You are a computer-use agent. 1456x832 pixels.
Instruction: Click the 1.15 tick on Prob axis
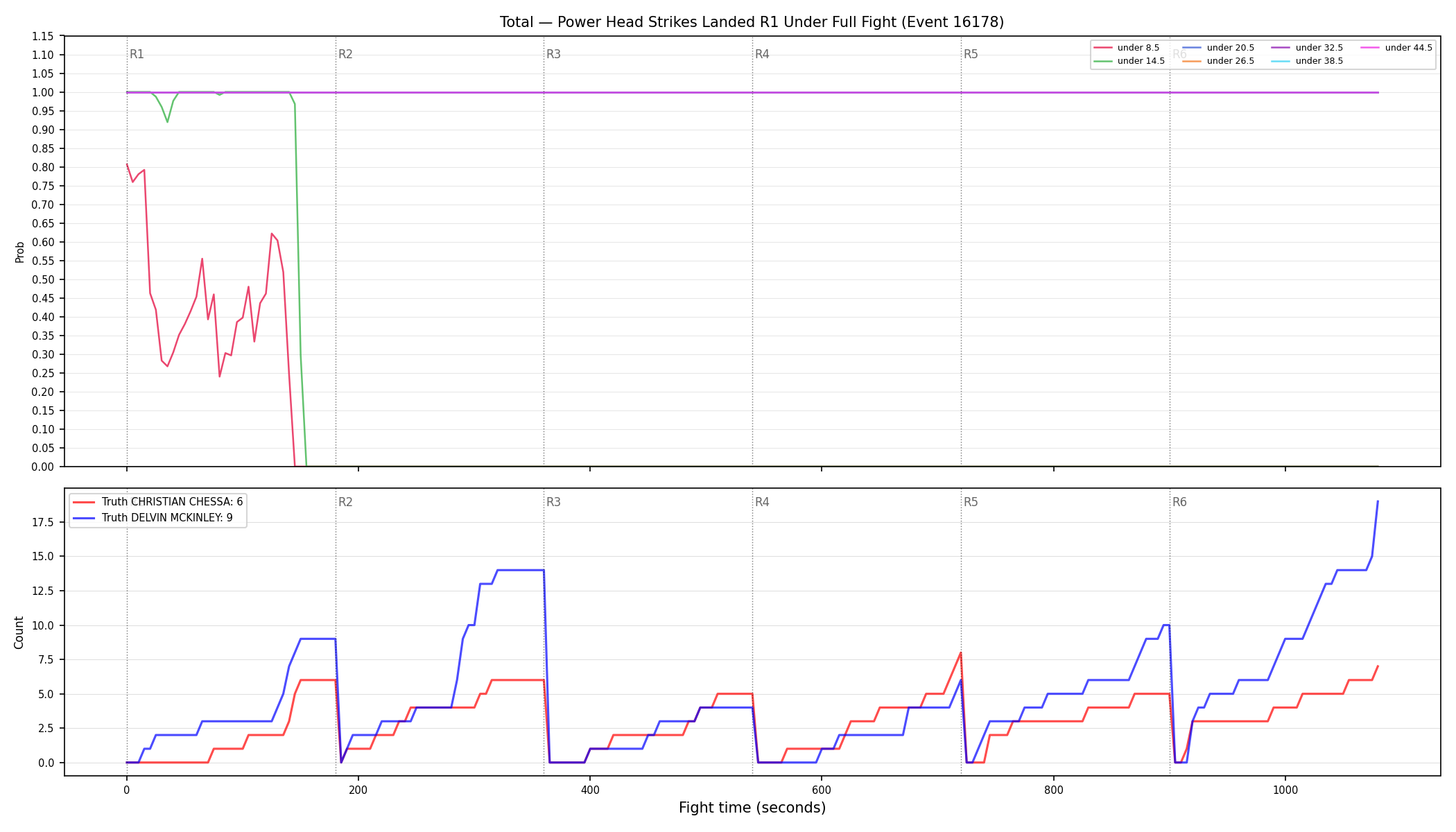(x=43, y=36)
